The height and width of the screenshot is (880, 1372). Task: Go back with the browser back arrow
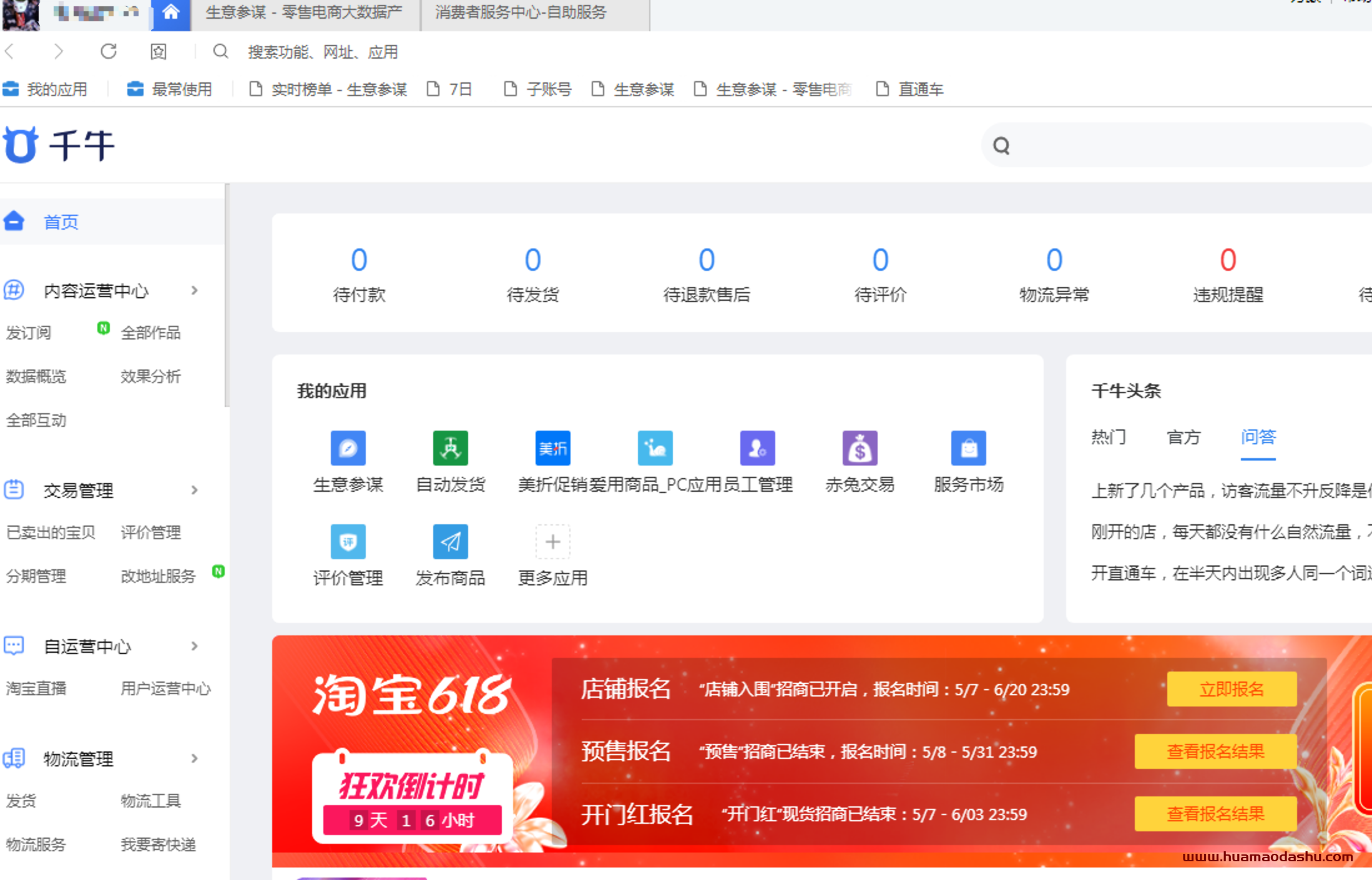(x=10, y=52)
